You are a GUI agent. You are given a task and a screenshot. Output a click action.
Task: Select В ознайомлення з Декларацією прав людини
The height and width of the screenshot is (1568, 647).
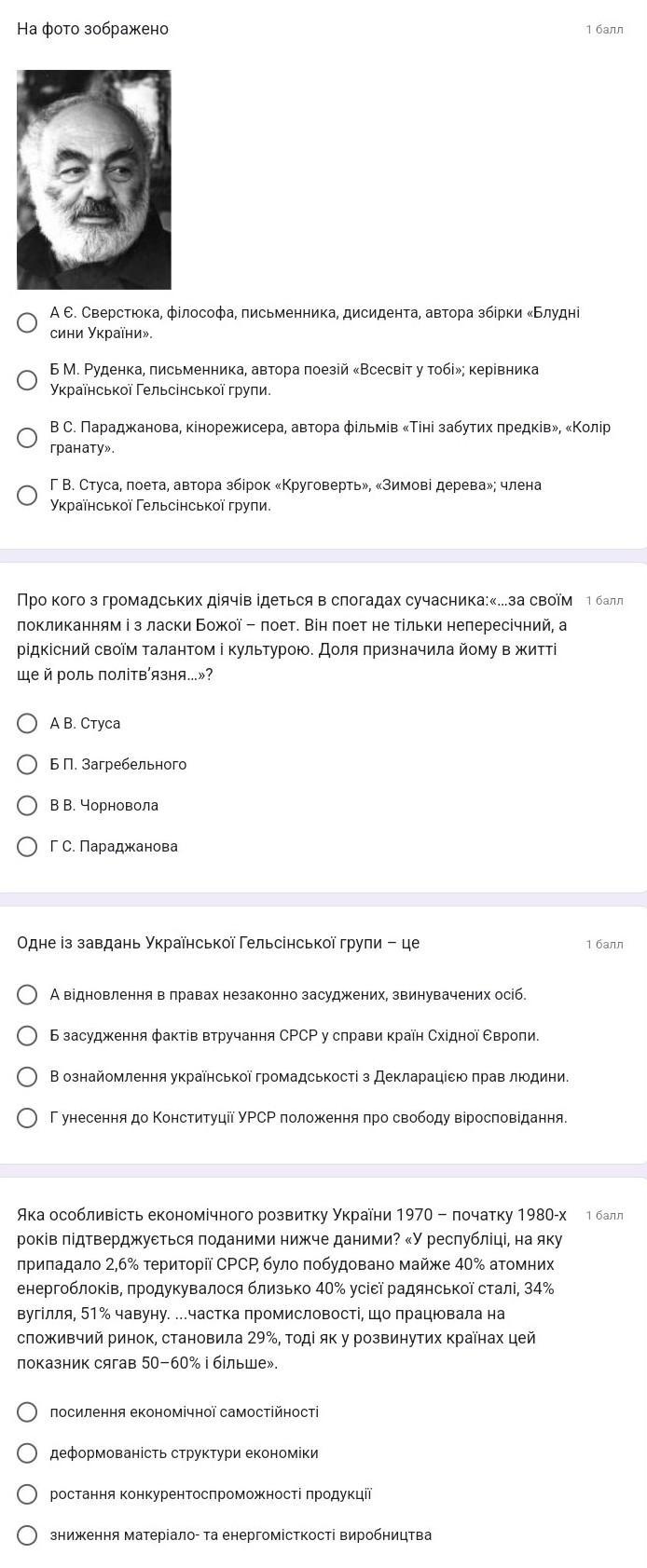click(28, 1076)
